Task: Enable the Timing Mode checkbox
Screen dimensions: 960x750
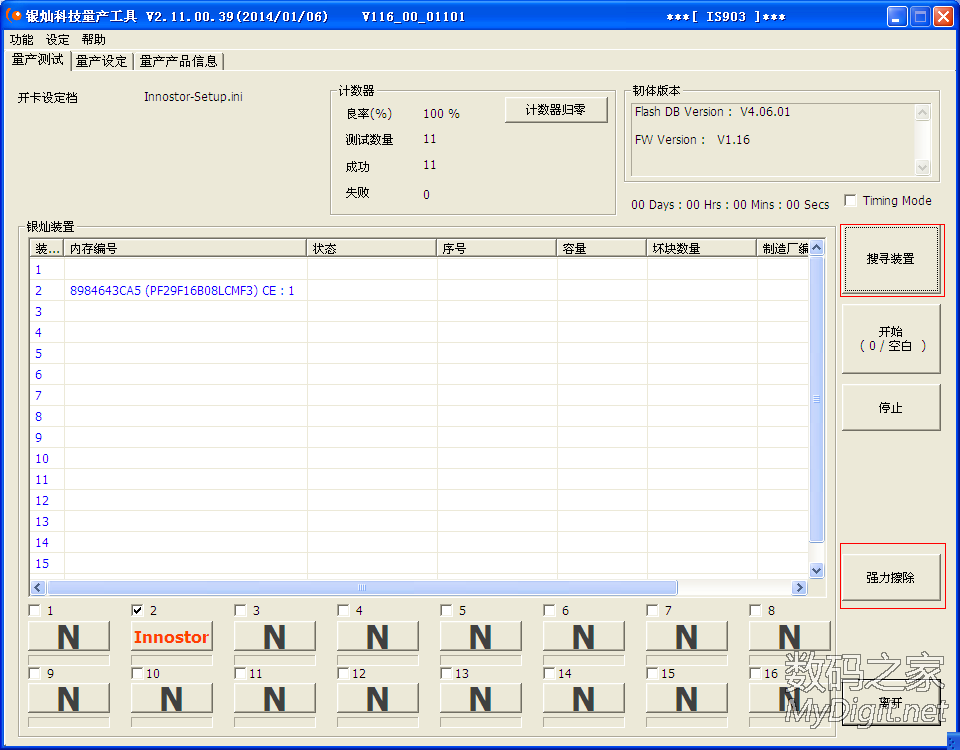Action: (x=850, y=201)
